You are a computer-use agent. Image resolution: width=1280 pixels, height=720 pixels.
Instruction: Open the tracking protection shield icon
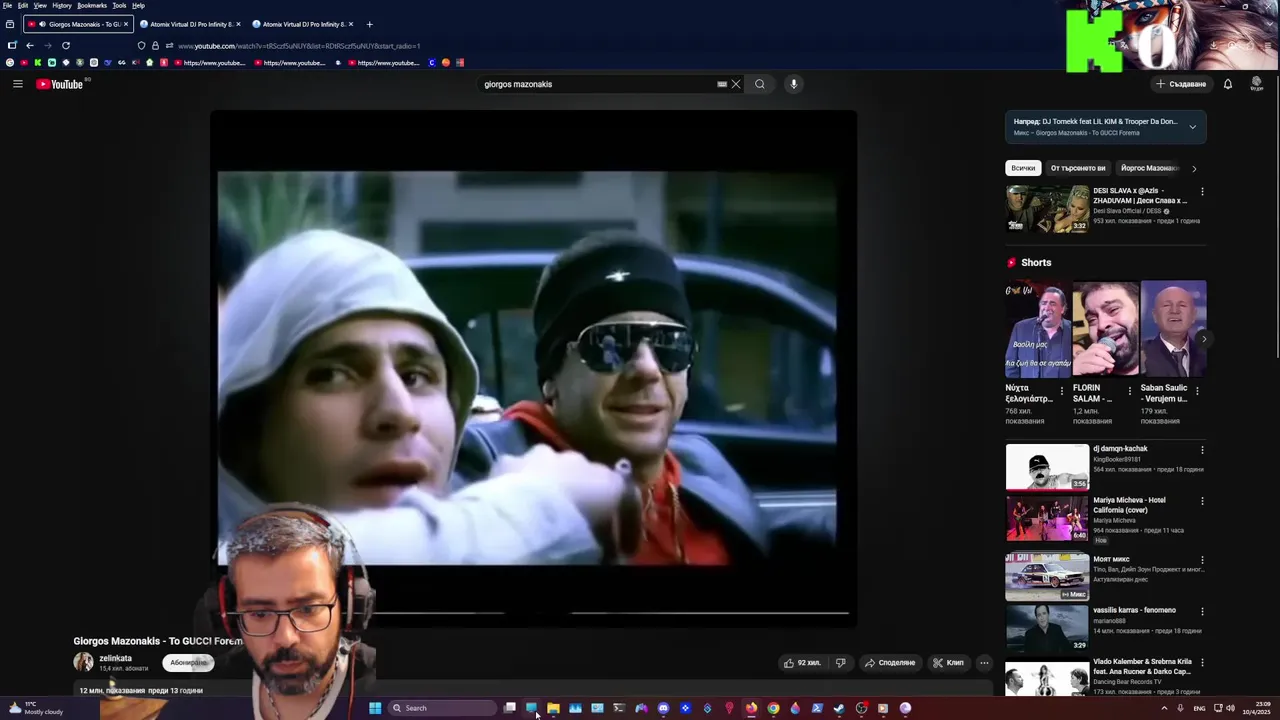(x=142, y=46)
